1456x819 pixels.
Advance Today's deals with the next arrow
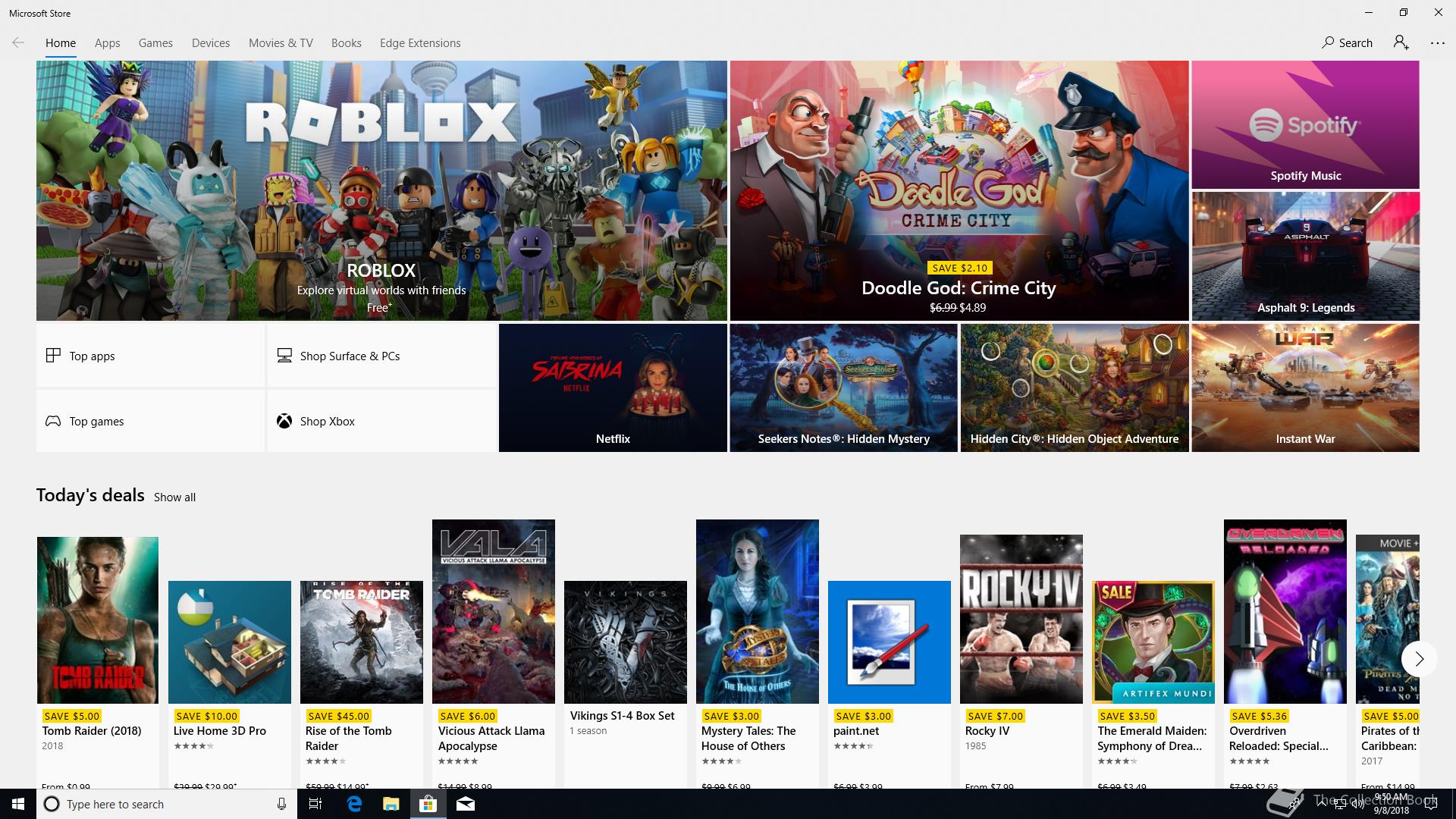[x=1419, y=659]
